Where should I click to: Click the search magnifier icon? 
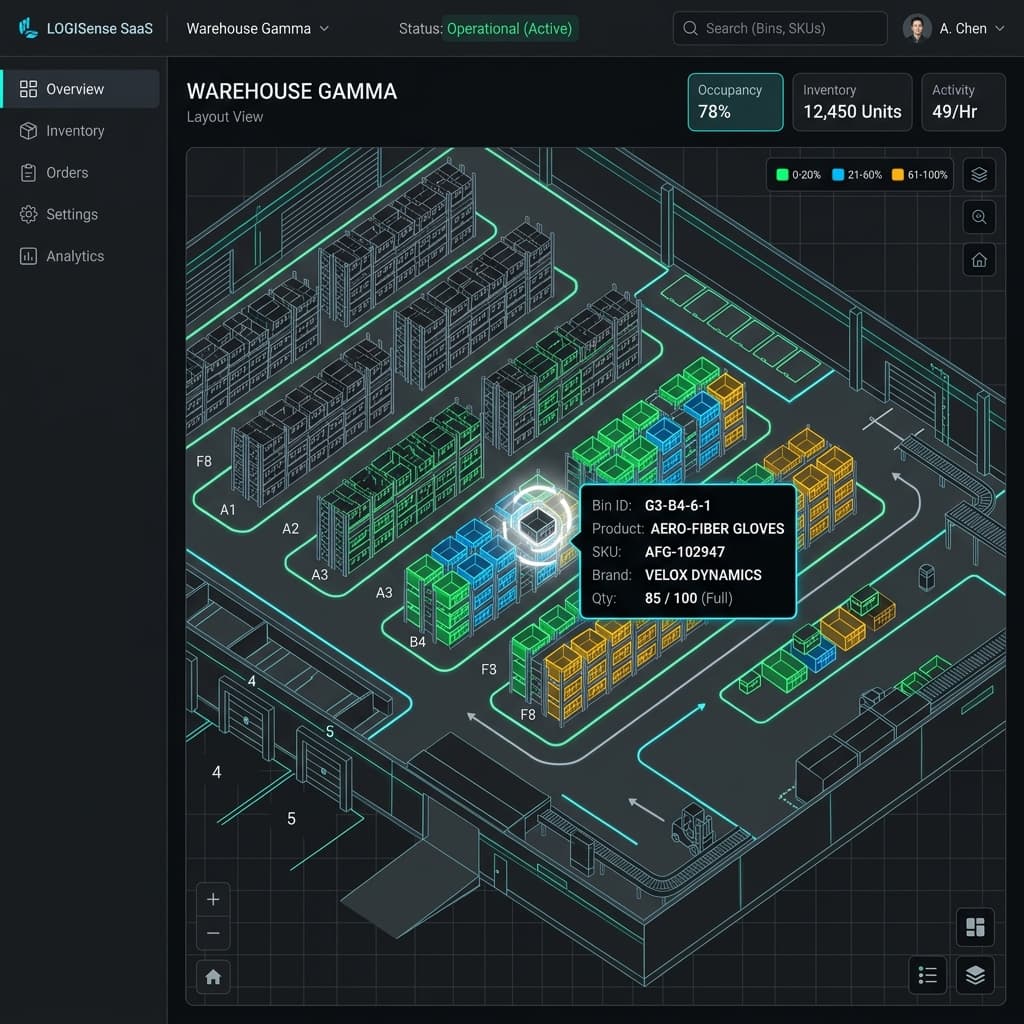pos(690,28)
